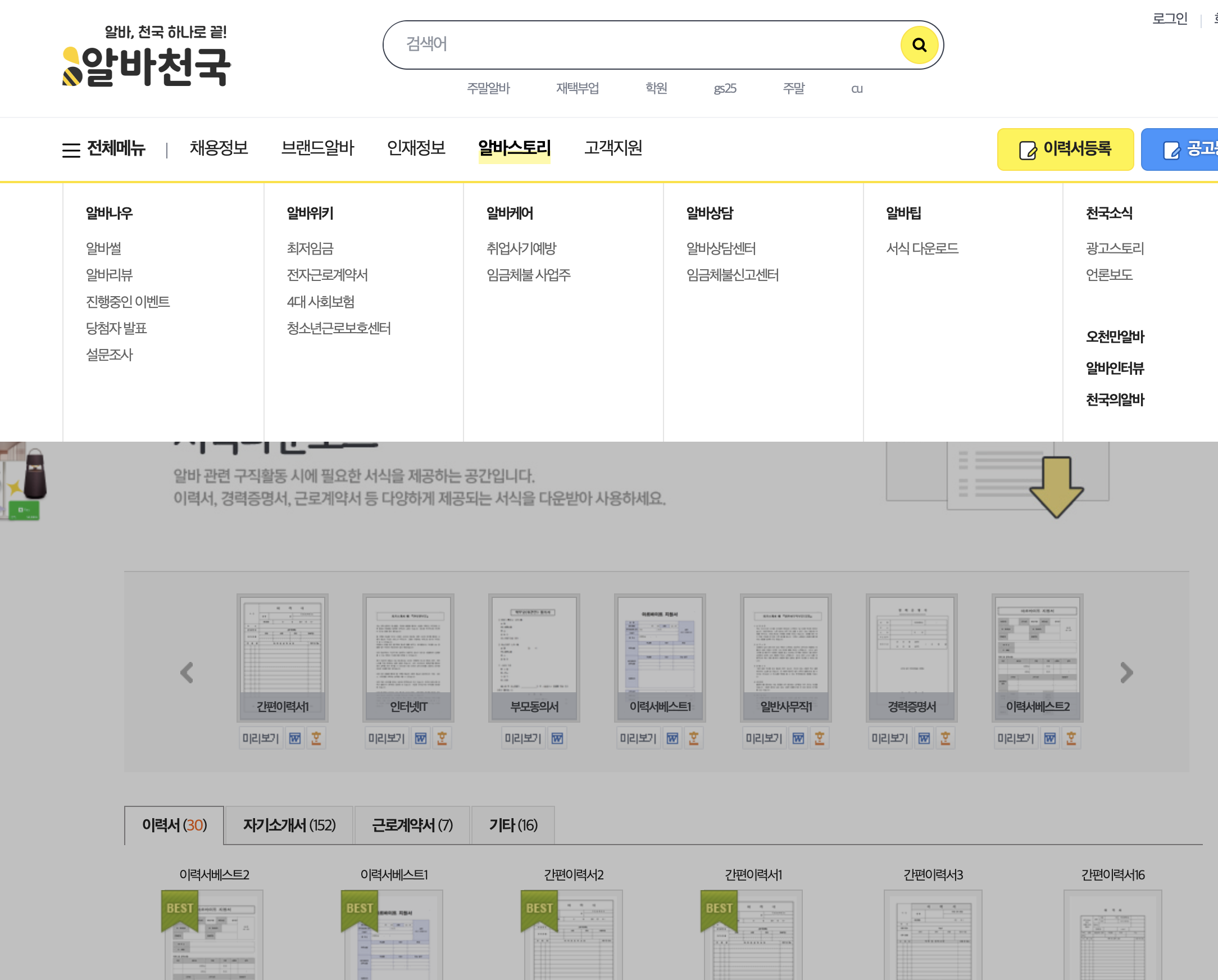
Task: Open the 전체메뉴 hamburger menu
Action: point(103,149)
